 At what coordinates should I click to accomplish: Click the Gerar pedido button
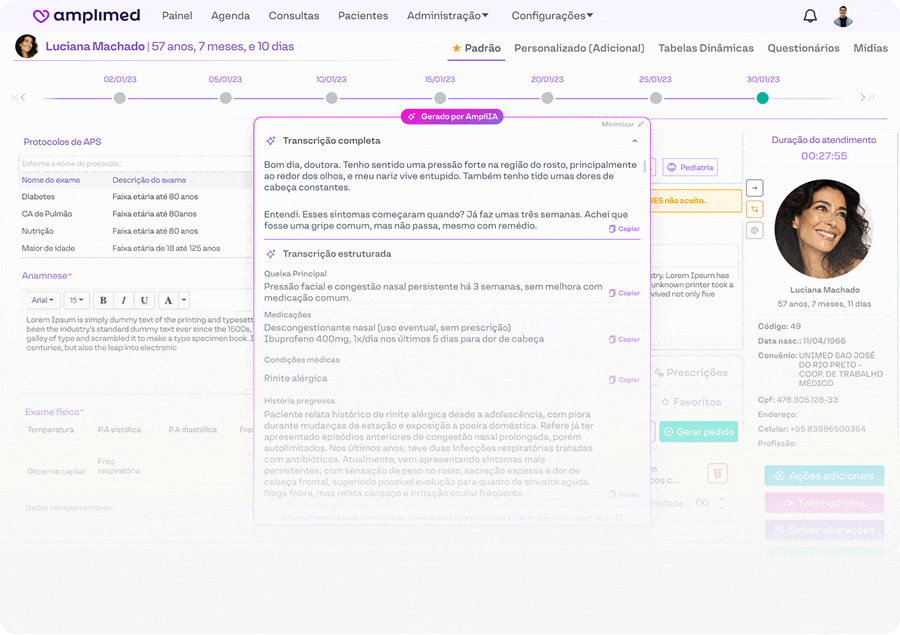click(x=698, y=432)
